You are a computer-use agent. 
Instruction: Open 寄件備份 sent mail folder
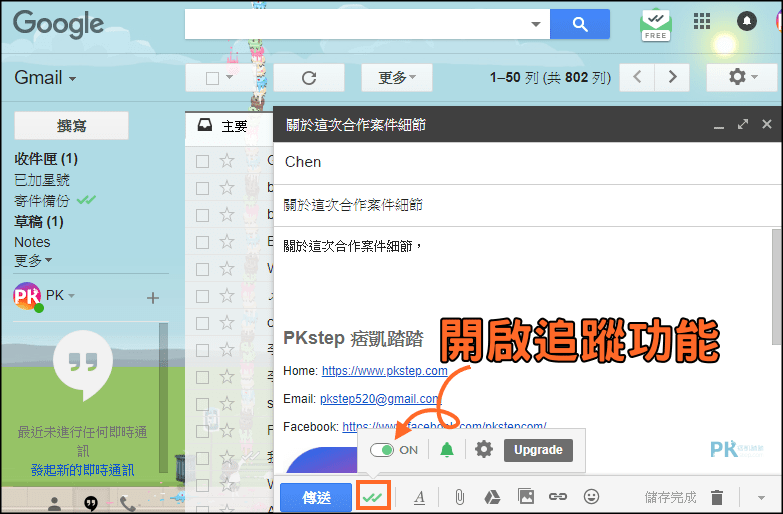coord(42,201)
